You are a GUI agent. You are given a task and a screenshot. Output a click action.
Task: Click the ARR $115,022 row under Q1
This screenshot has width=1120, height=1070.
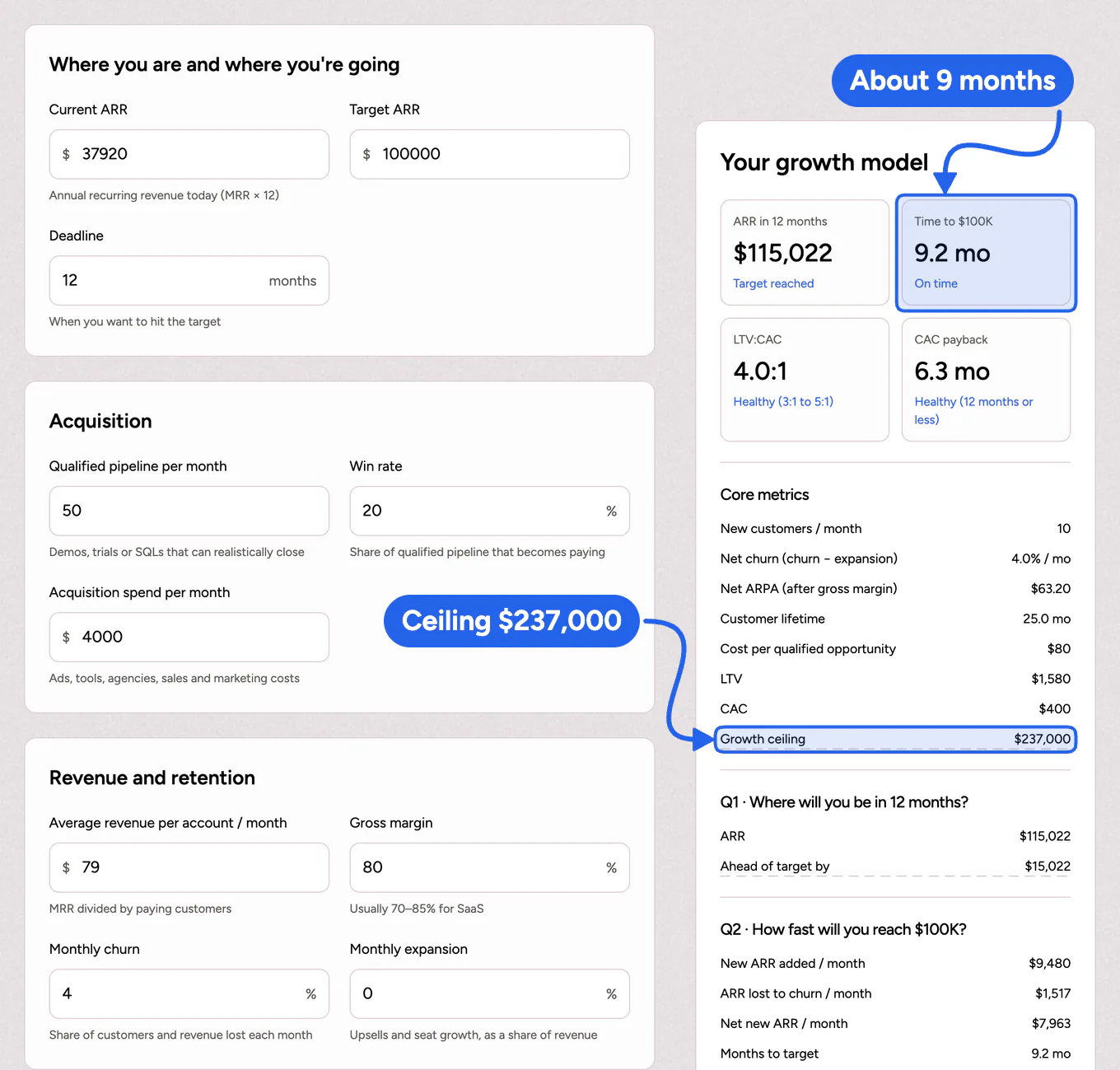click(x=895, y=836)
